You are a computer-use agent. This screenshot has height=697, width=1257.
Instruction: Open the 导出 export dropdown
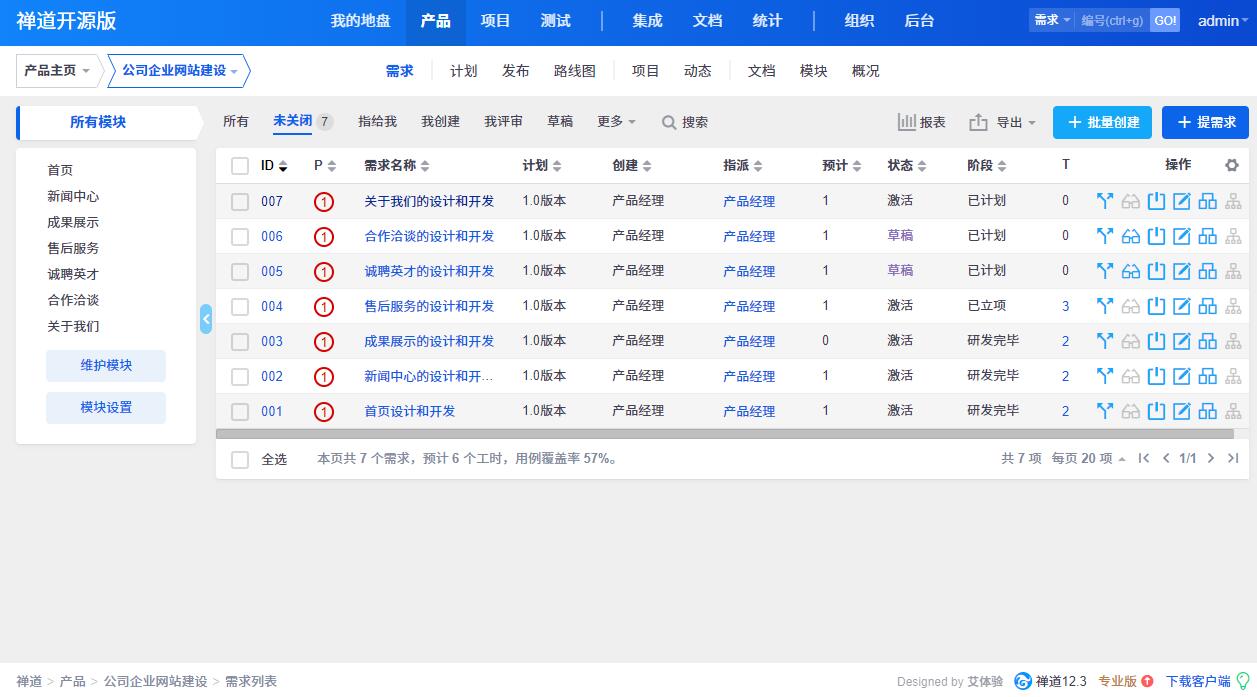pyautogui.click(x=1003, y=122)
